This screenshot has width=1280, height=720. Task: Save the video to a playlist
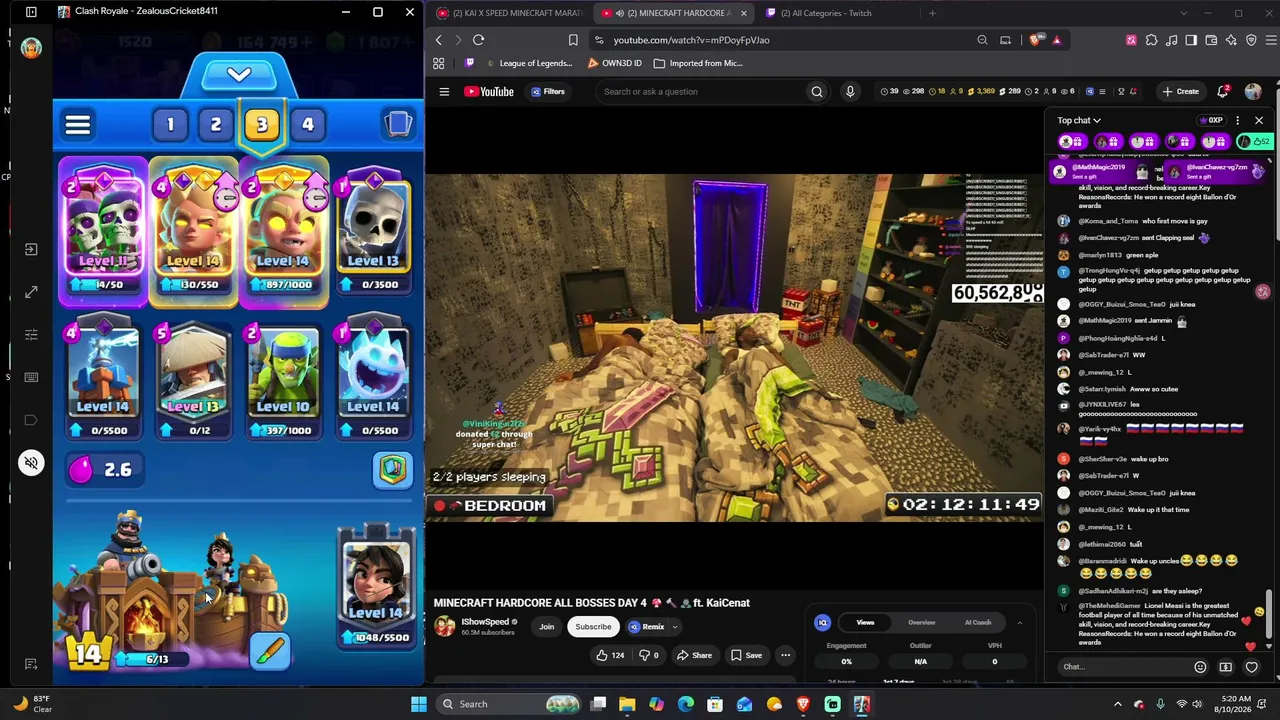click(x=746, y=656)
